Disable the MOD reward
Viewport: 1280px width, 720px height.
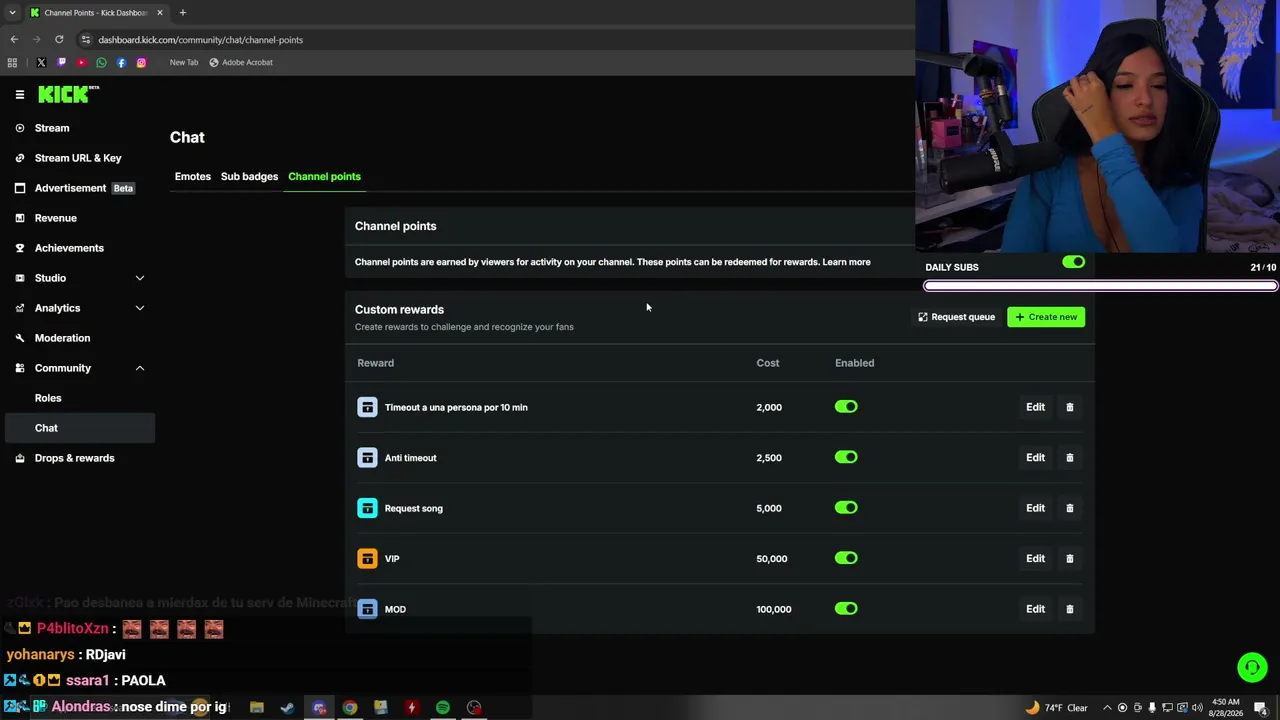pos(846,609)
